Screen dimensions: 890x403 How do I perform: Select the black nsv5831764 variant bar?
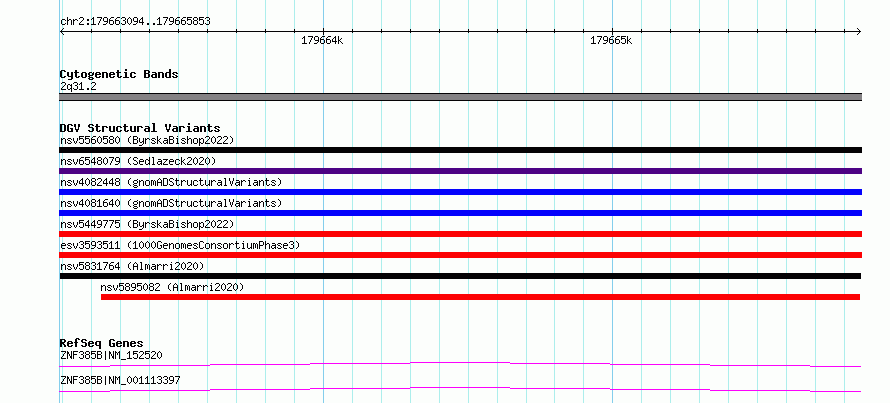pos(460,276)
